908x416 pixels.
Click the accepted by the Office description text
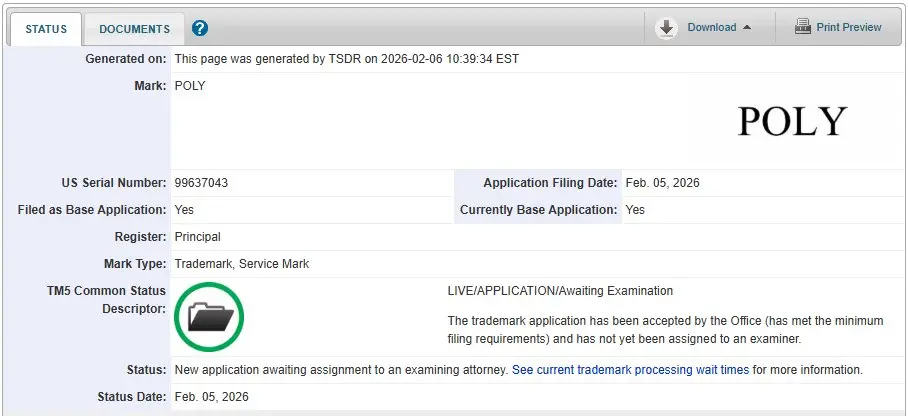(666, 330)
